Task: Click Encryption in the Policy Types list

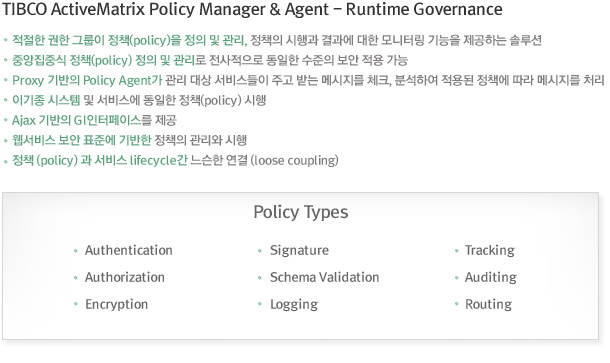Action: pyautogui.click(x=117, y=304)
